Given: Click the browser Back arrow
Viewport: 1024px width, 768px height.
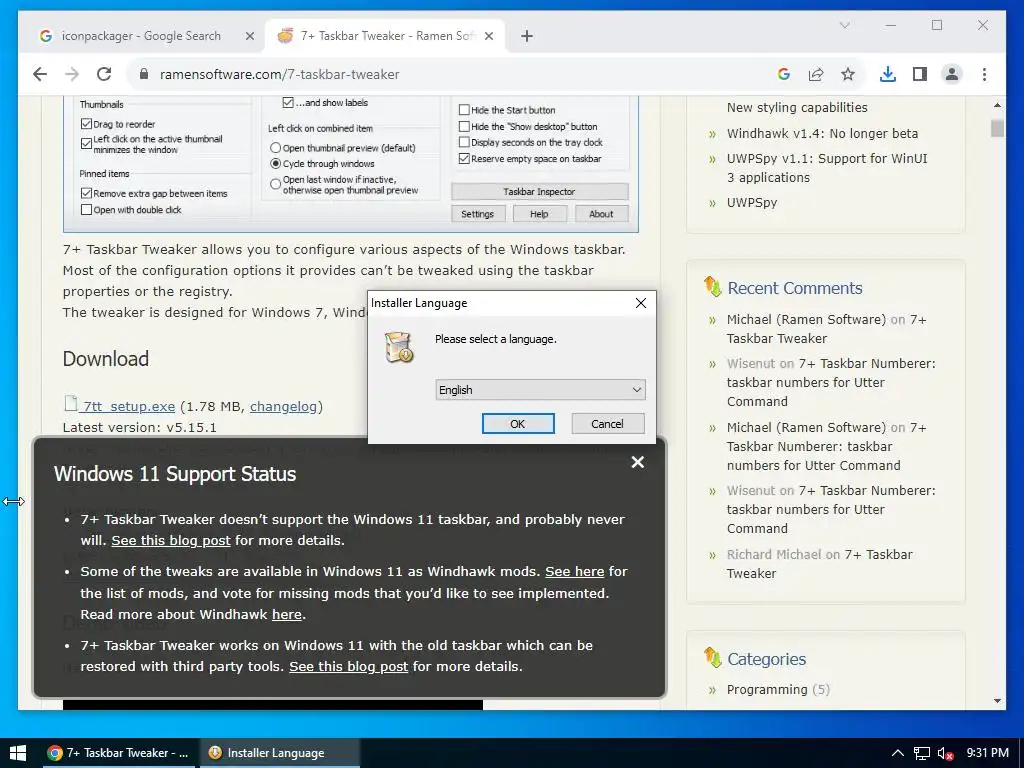Looking at the screenshot, I should pyautogui.click(x=40, y=74).
